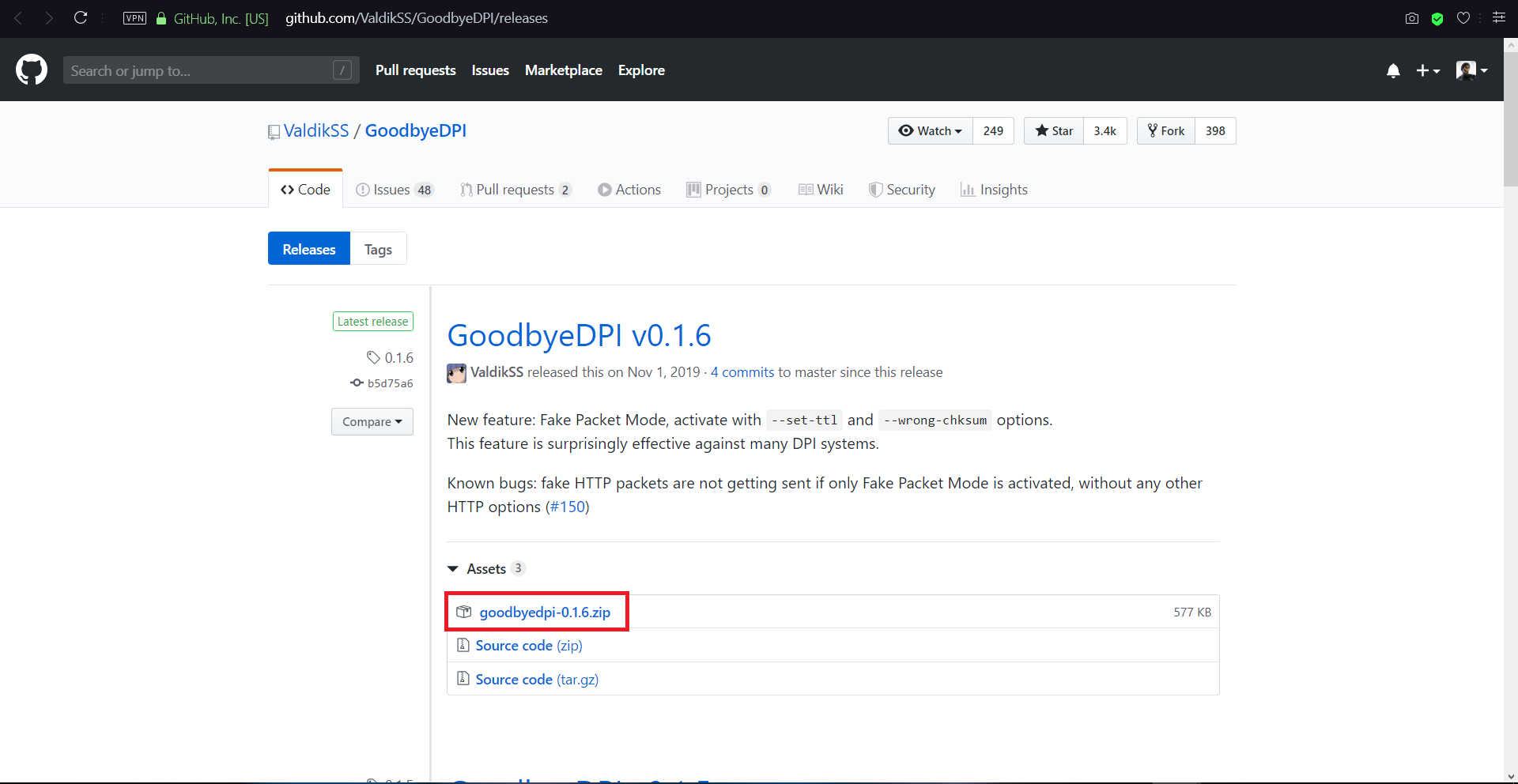This screenshot has height=784, width=1518.
Task: Switch to the Issues tab
Action: coord(395,190)
